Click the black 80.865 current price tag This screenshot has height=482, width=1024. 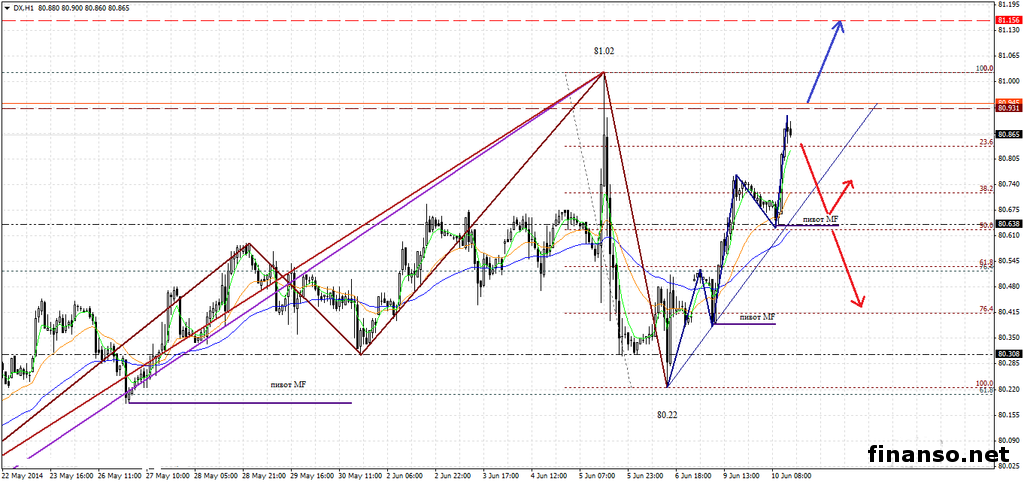tap(1008, 134)
